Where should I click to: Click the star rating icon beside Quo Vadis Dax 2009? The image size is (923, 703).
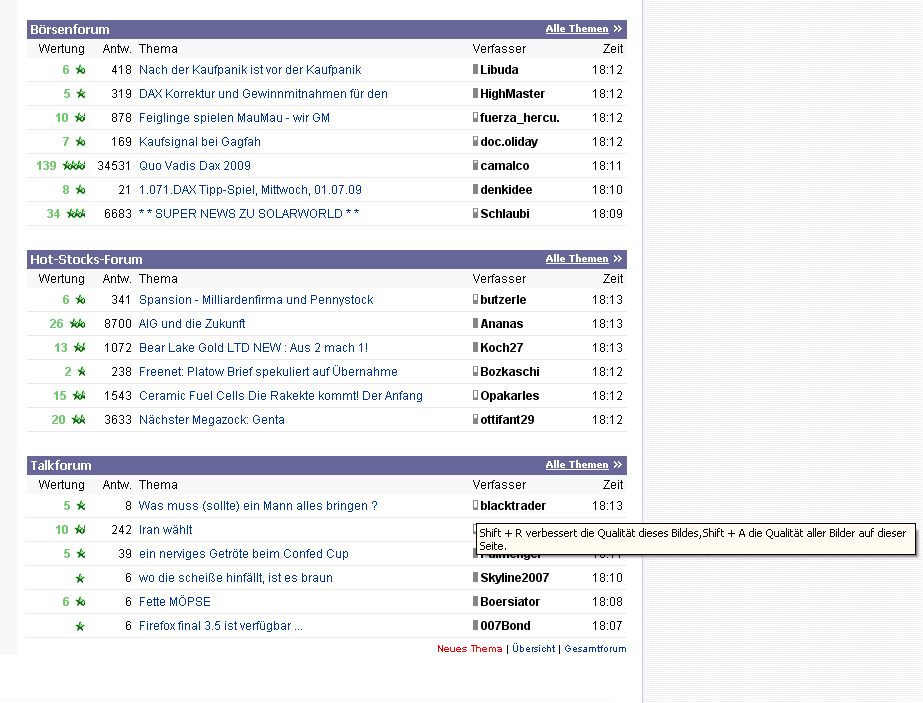74,166
